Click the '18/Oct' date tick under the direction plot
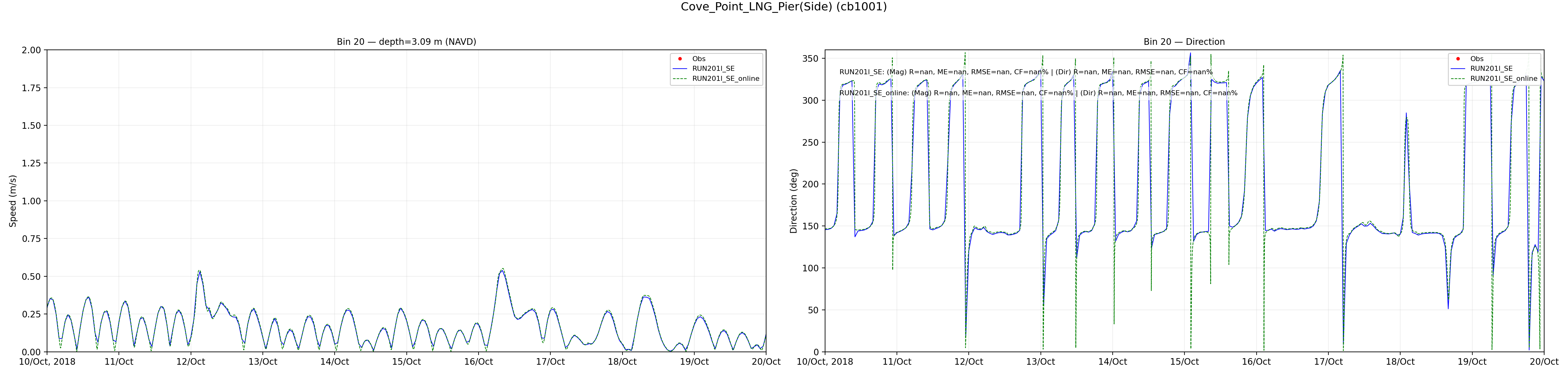Image resolution: width=1568 pixels, height=376 pixels. [1400, 361]
